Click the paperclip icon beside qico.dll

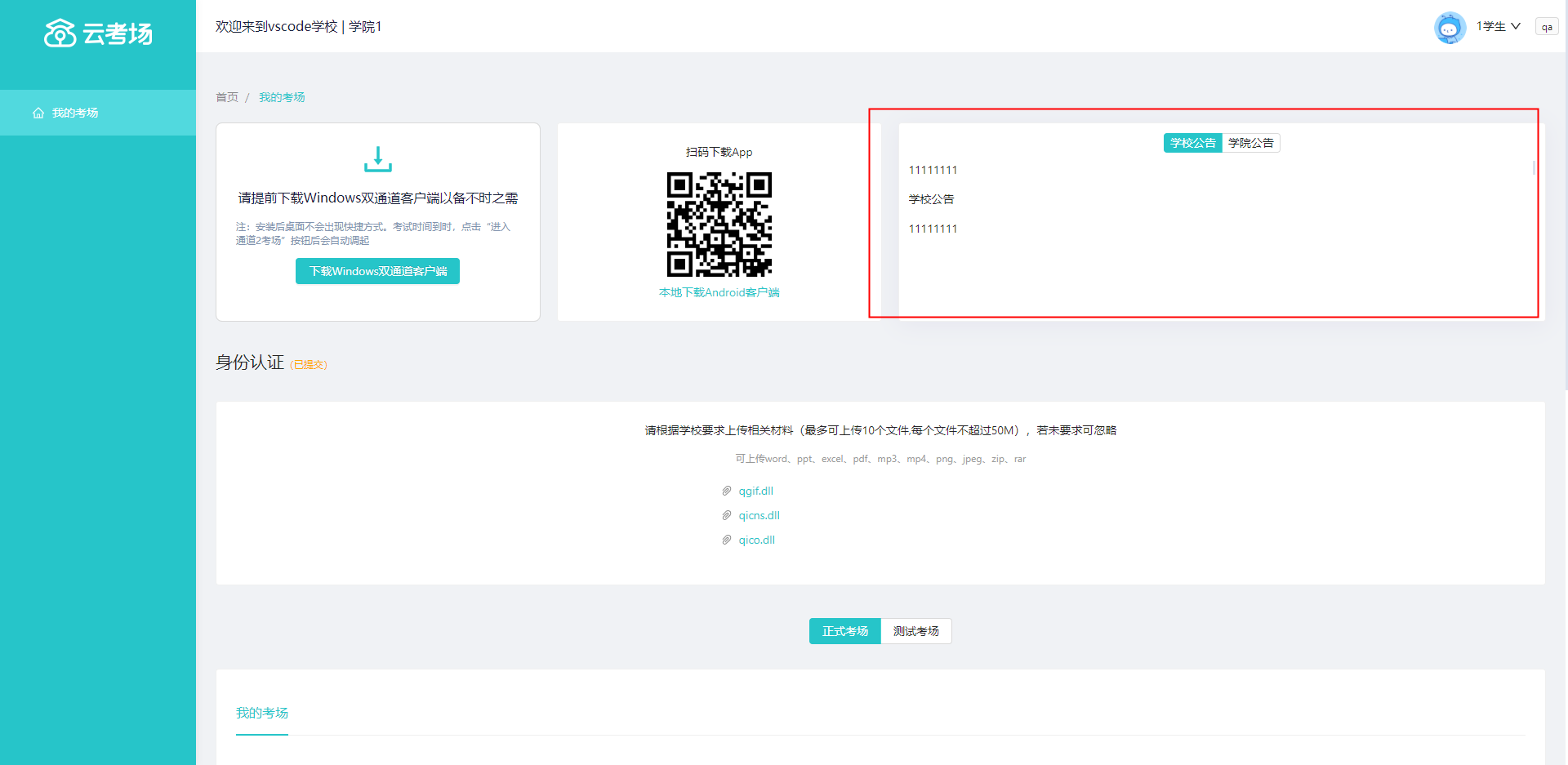(x=726, y=540)
